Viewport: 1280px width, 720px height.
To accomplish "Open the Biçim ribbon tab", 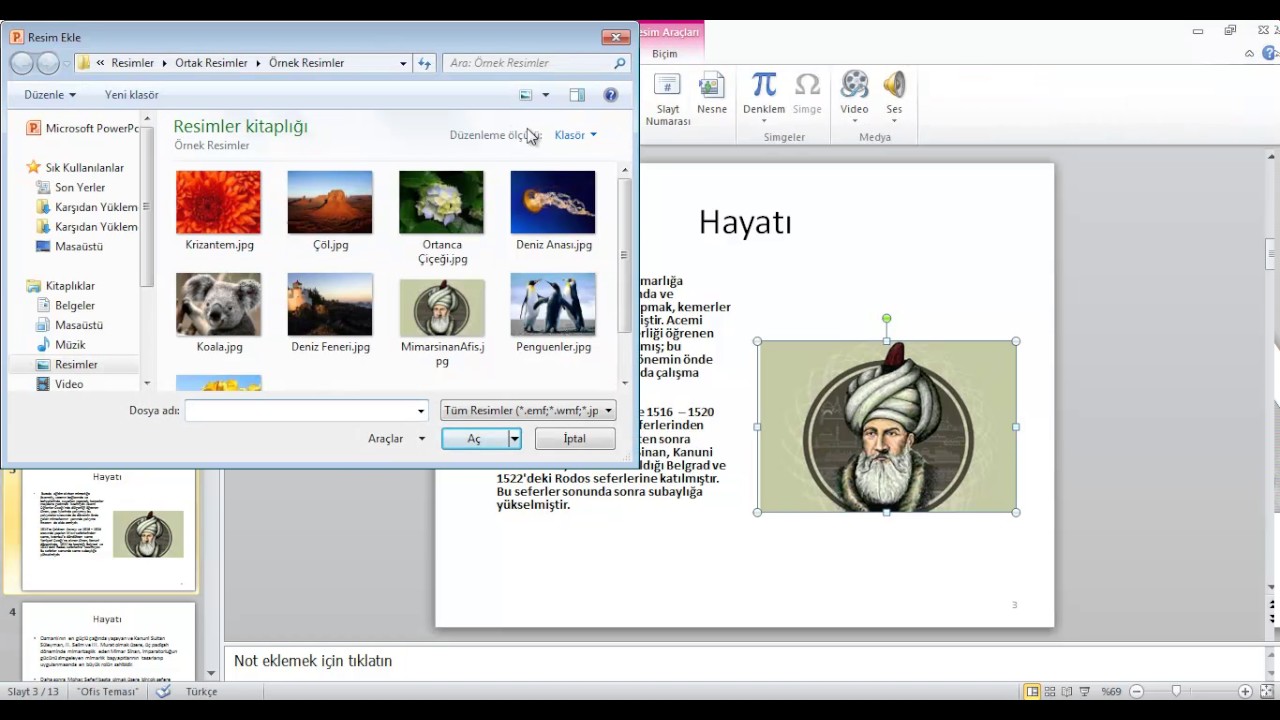I will tap(665, 54).
